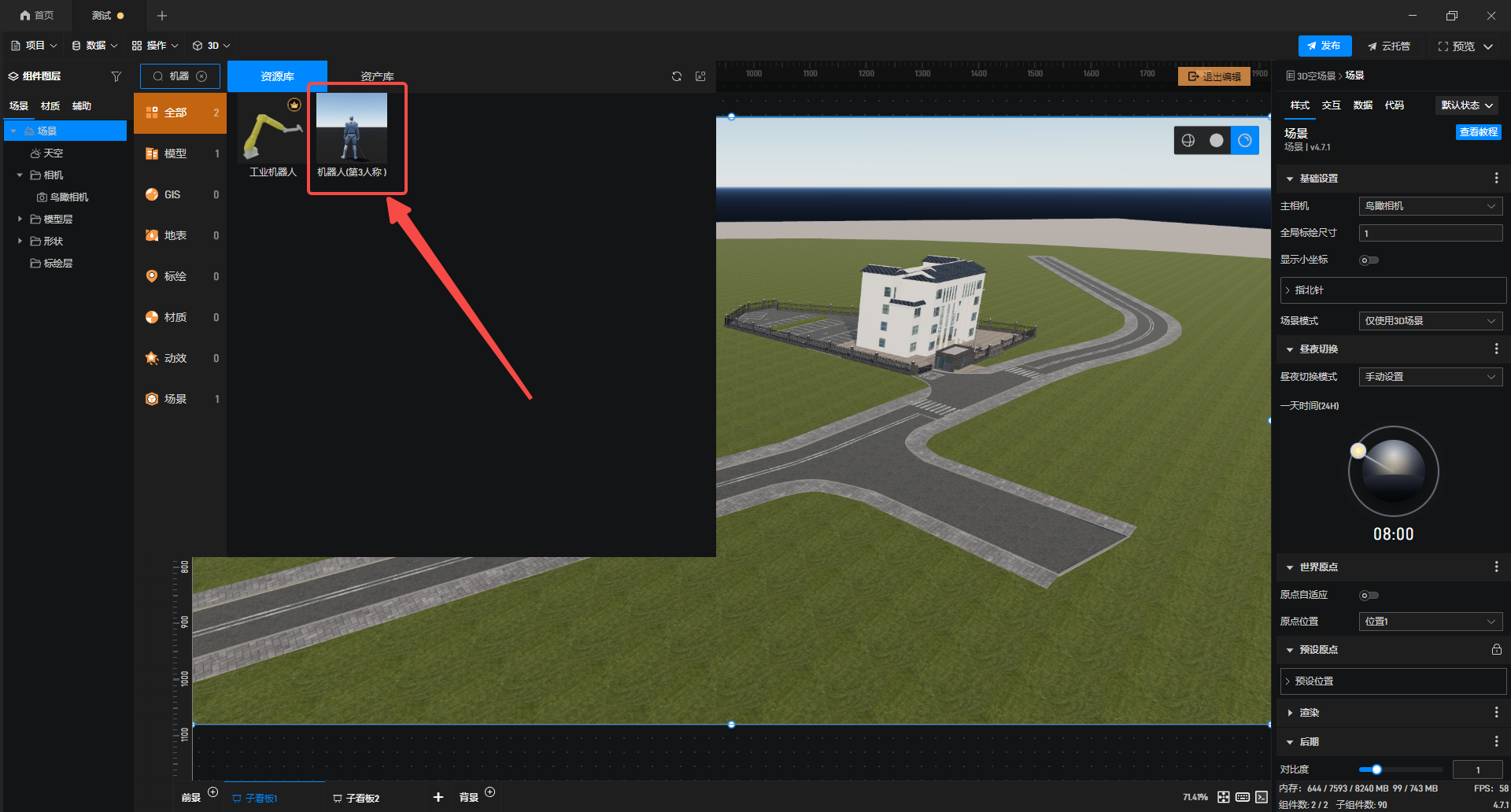Refresh the resource library list
This screenshot has height=812, width=1511.
676,76
